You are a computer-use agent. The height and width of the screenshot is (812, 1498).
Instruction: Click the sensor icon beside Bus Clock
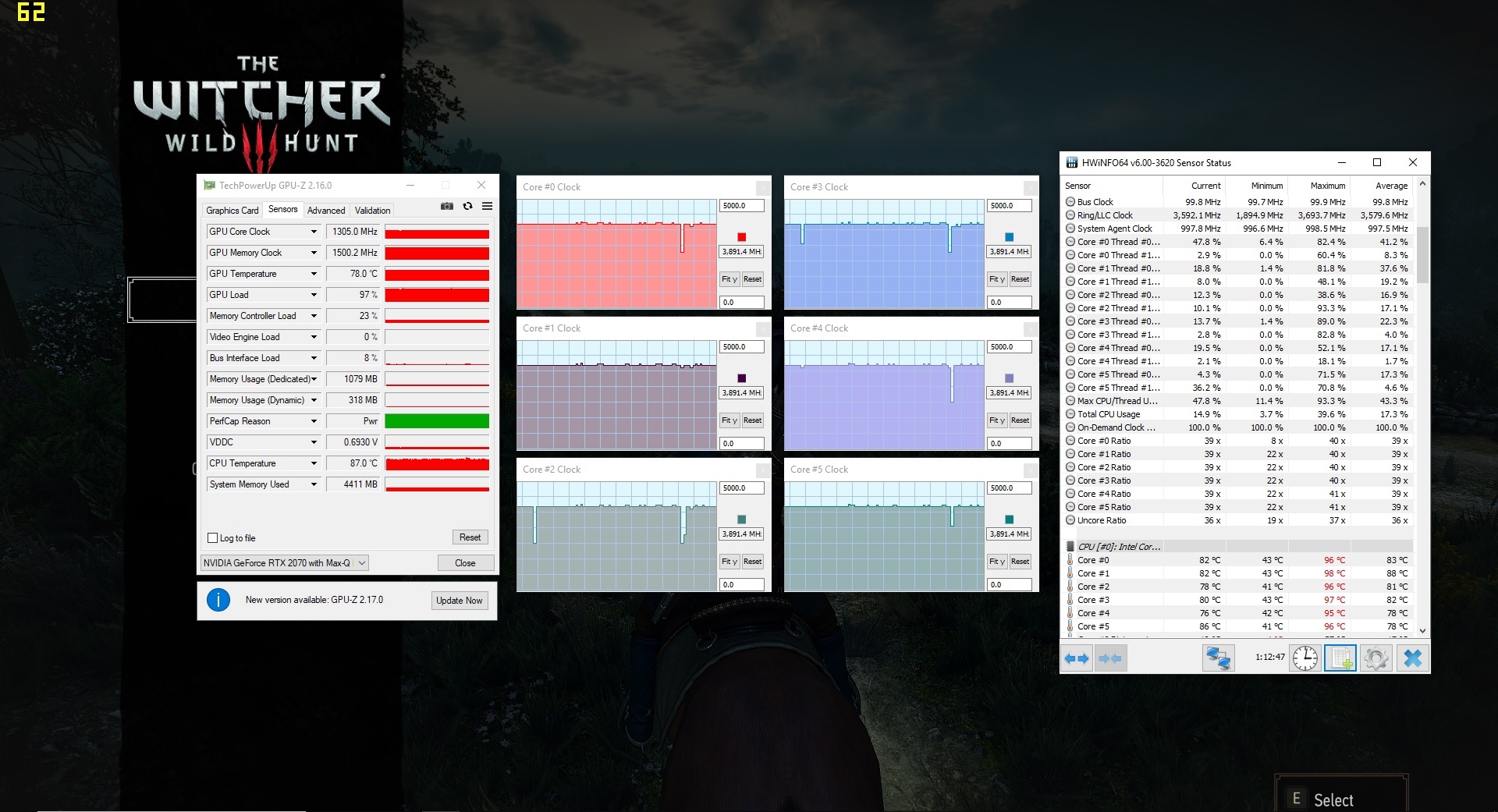(1070, 202)
